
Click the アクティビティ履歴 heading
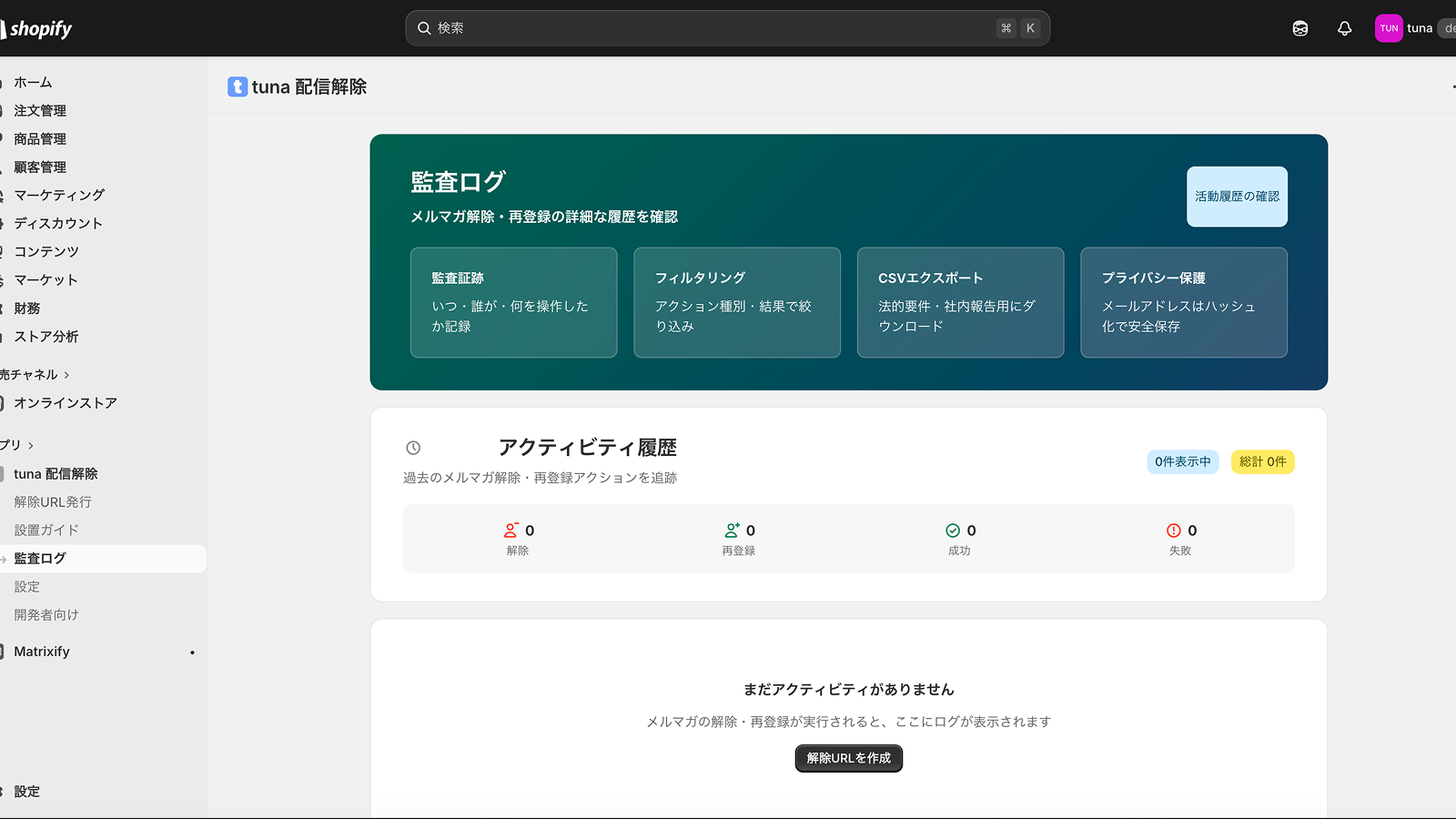tap(588, 448)
